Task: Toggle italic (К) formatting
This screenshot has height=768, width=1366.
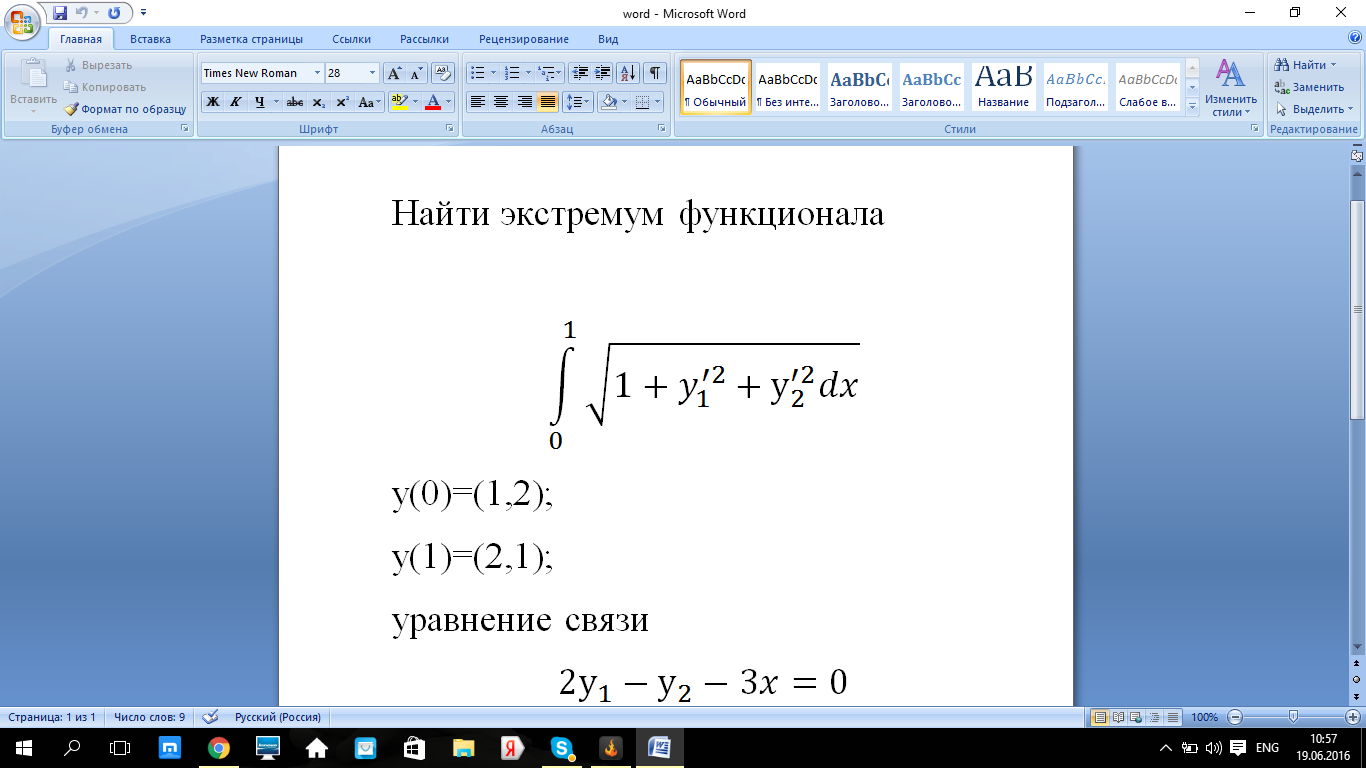Action: (x=236, y=102)
